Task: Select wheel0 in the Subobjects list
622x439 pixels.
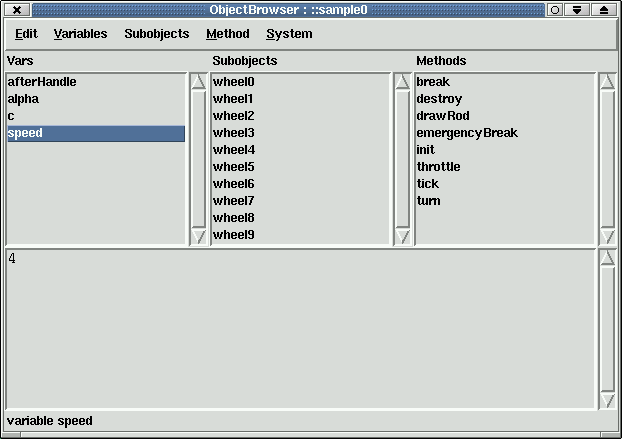Action: pyautogui.click(x=234, y=82)
